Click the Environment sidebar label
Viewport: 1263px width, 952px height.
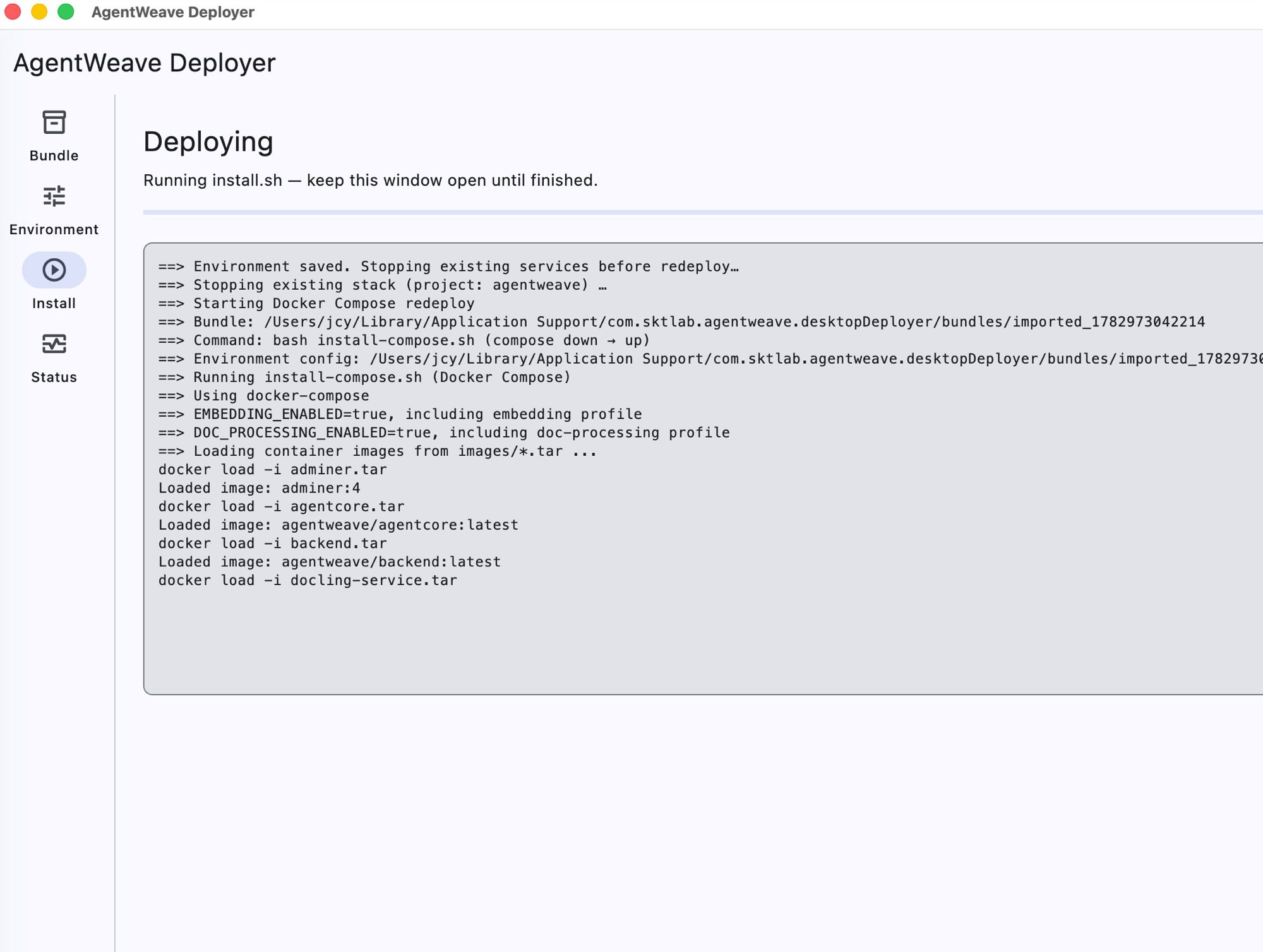(x=54, y=230)
